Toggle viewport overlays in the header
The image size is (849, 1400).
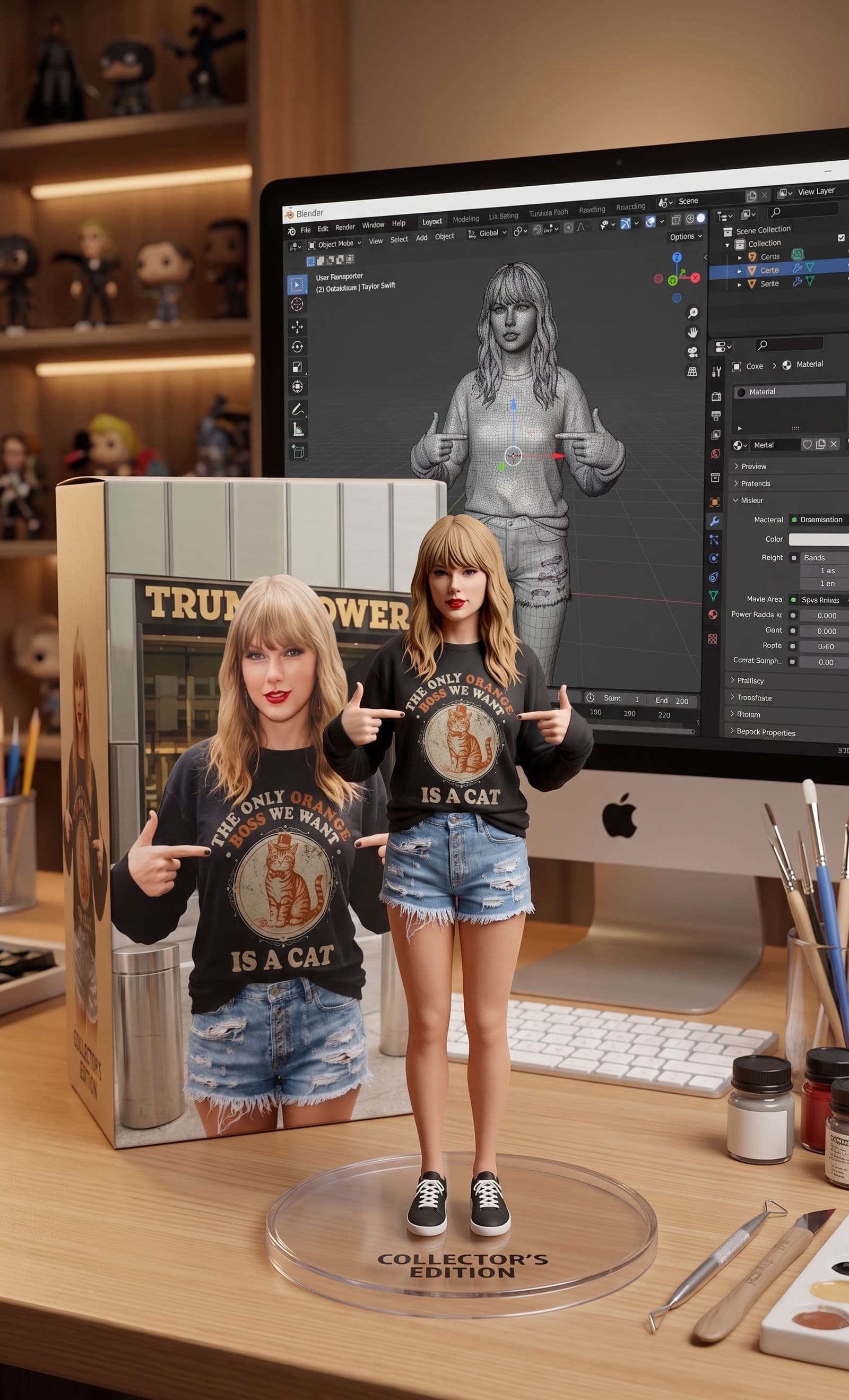pyautogui.click(x=651, y=222)
